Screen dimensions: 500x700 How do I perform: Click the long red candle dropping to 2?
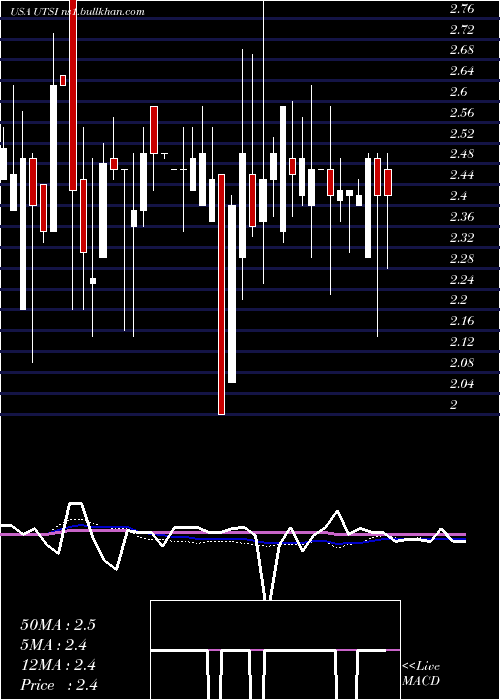tap(221, 294)
